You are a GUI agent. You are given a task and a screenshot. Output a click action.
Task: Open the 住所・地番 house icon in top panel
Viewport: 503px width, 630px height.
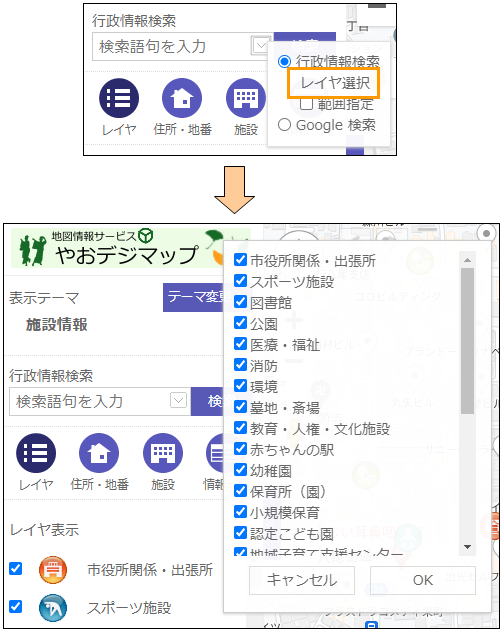click(182, 98)
